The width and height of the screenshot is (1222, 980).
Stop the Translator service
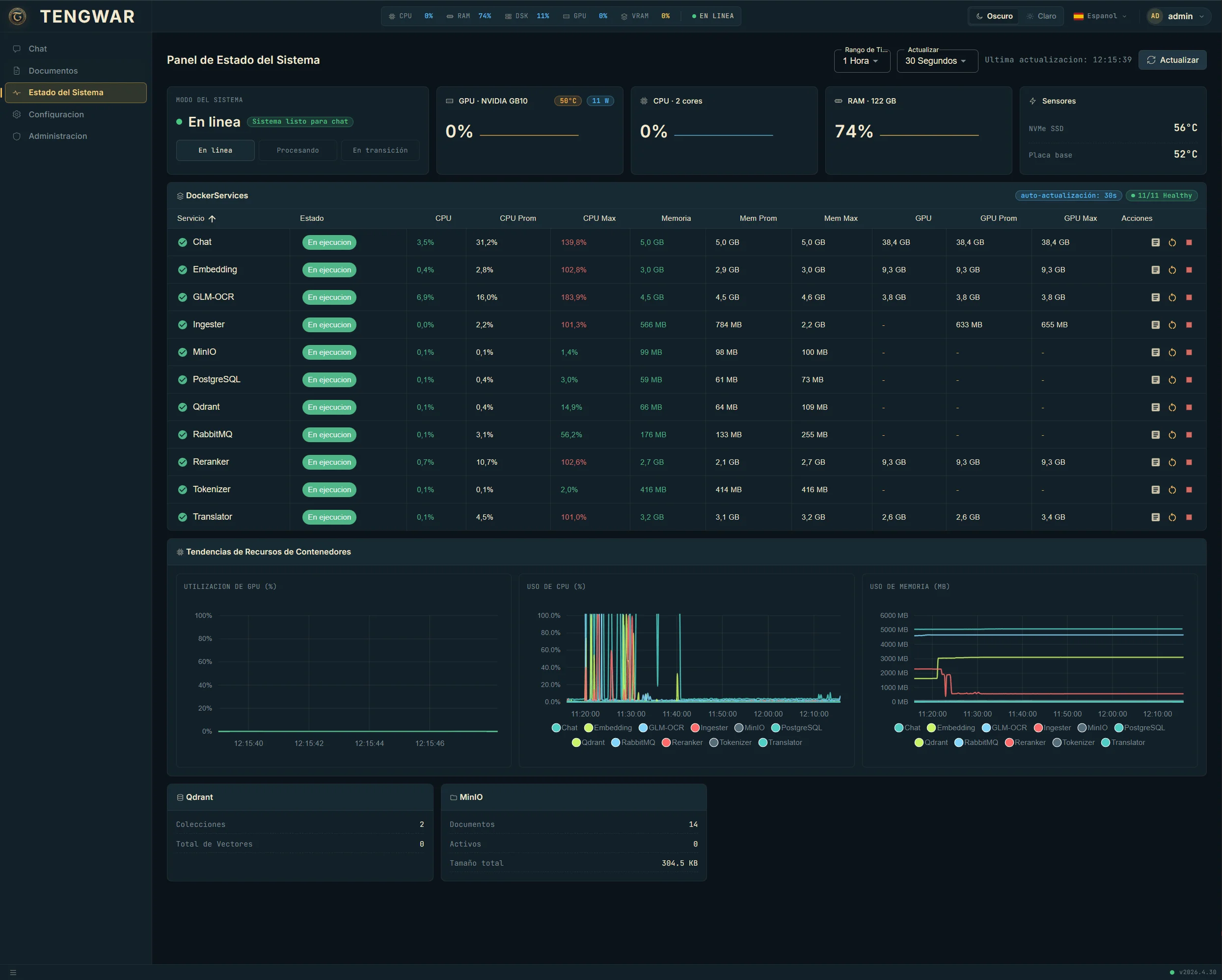point(1189,517)
